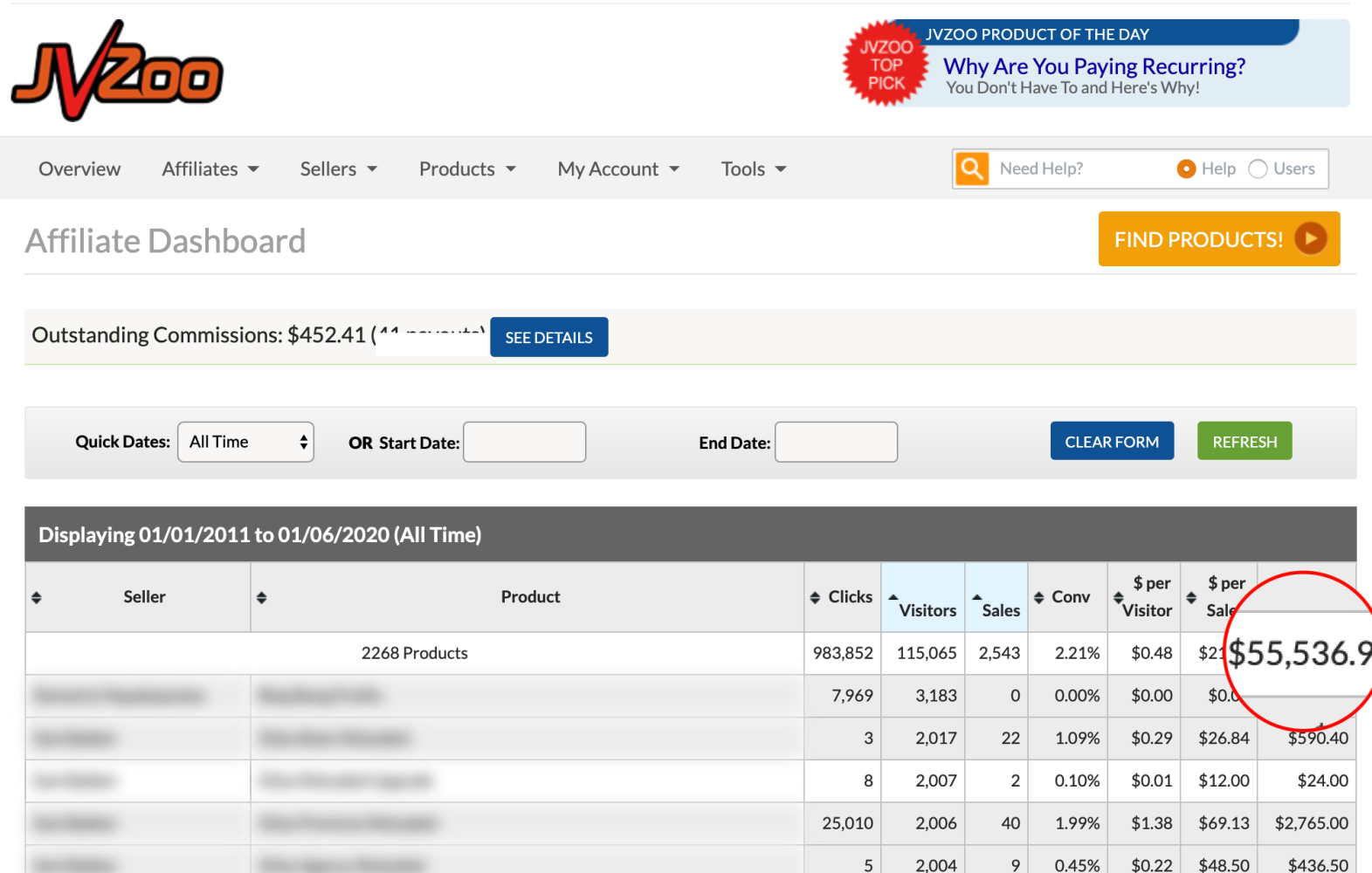Sort by the Seller column arrows
Viewport: 1372px width, 873px height.
(x=37, y=597)
